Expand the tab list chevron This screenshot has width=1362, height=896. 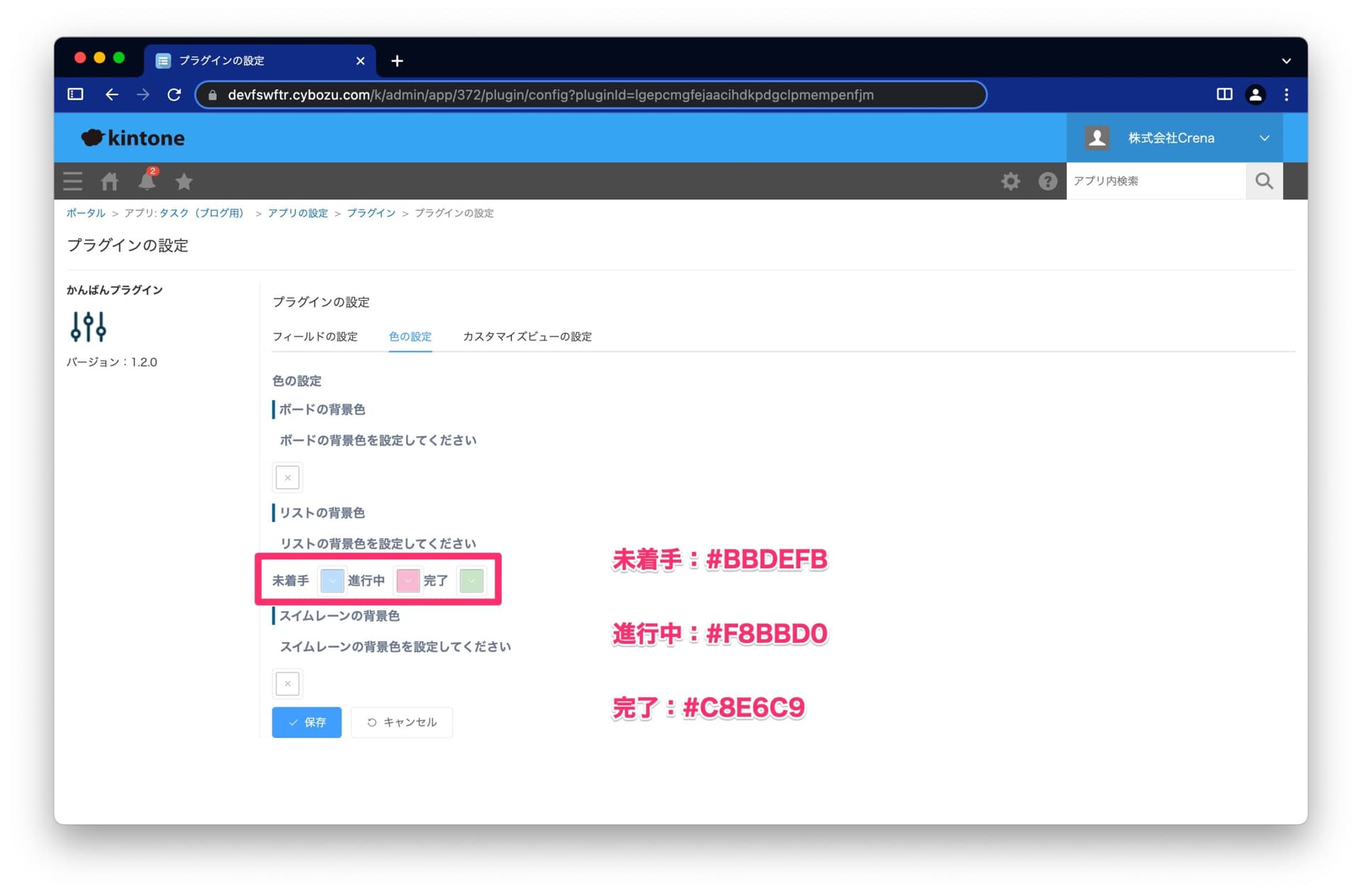click(x=1286, y=61)
